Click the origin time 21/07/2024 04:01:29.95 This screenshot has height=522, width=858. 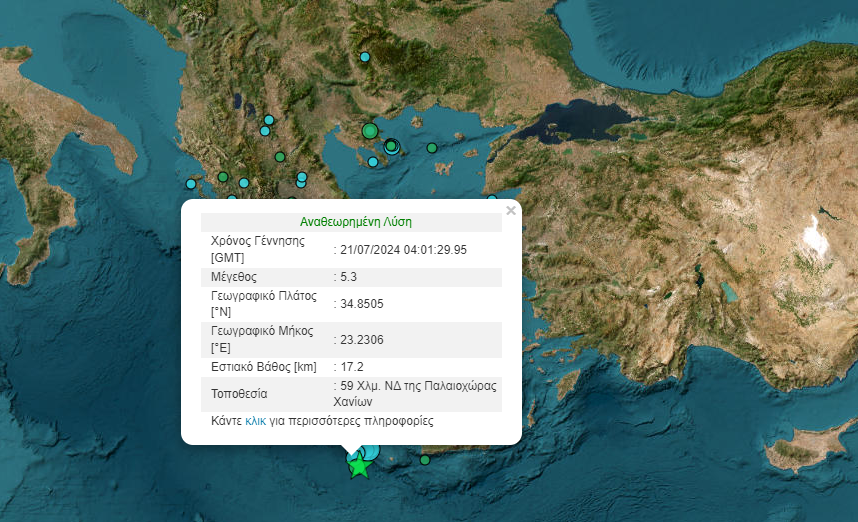coord(404,250)
